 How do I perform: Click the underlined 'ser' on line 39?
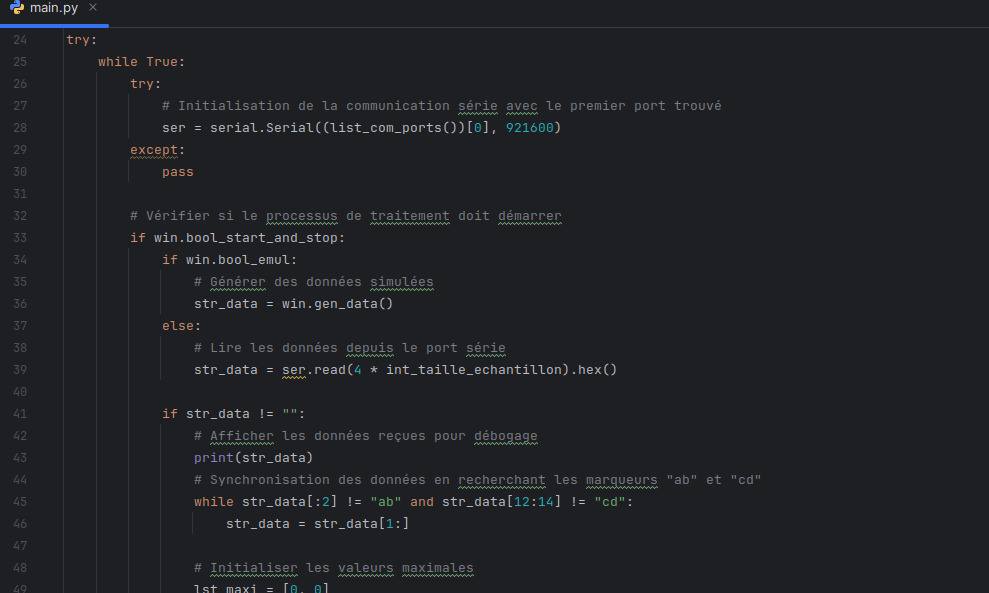coord(293,370)
